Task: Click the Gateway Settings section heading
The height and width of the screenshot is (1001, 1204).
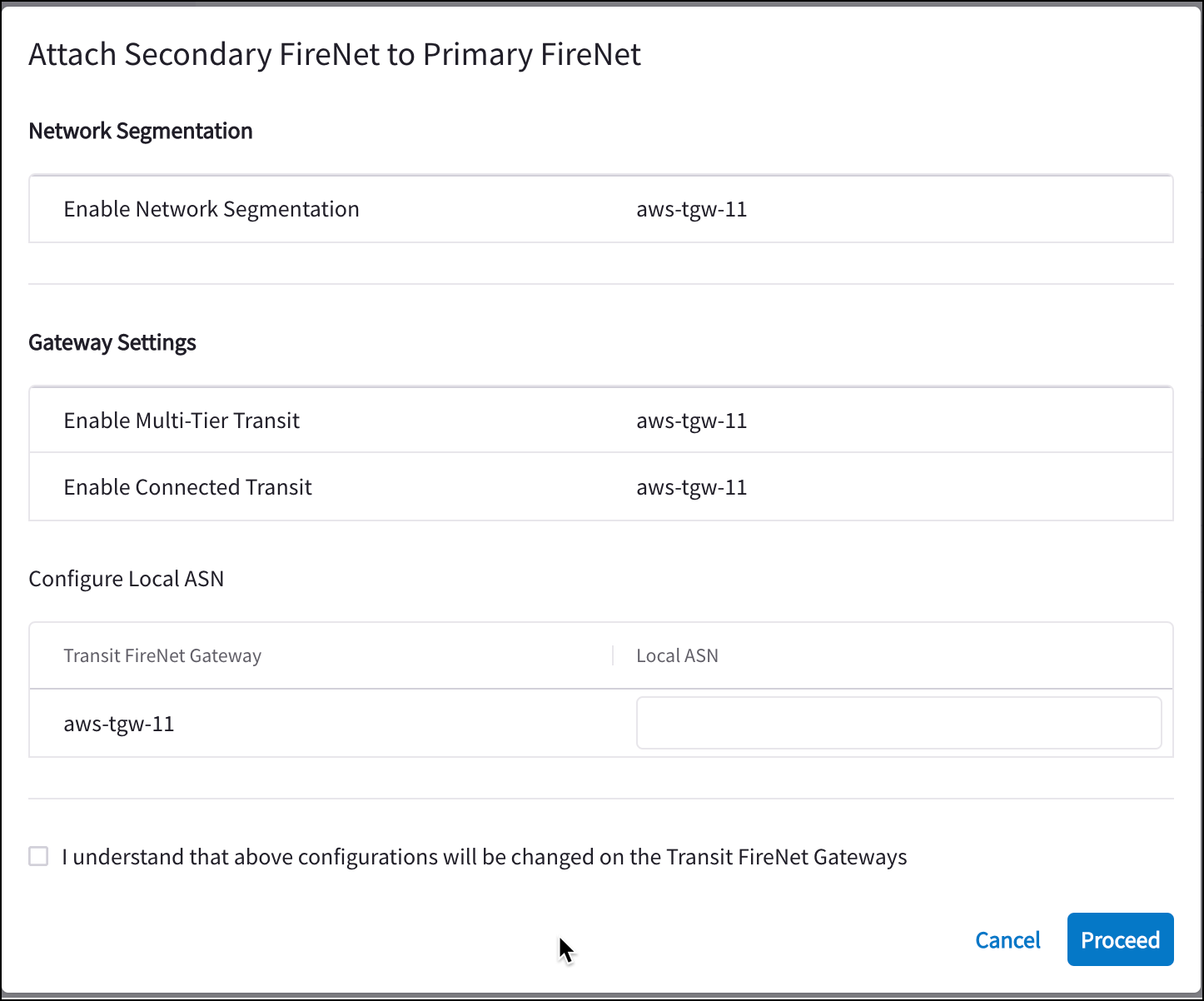Action: coord(112,342)
